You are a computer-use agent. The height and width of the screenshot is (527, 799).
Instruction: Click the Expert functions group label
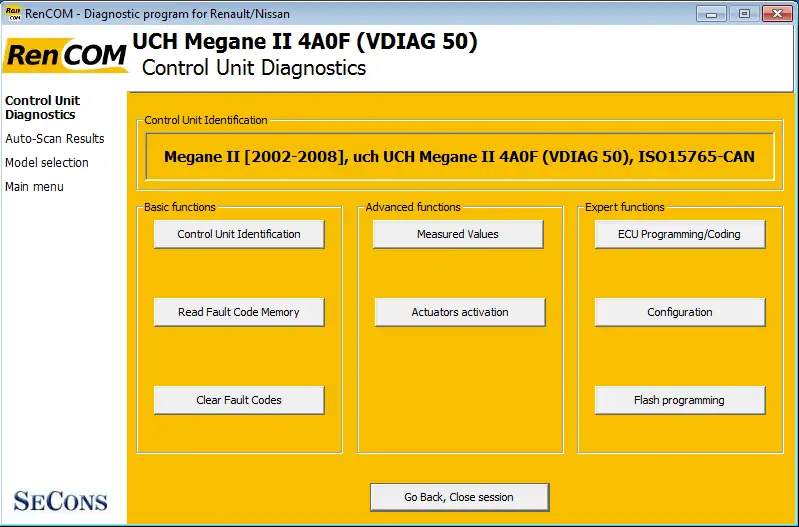pos(625,207)
